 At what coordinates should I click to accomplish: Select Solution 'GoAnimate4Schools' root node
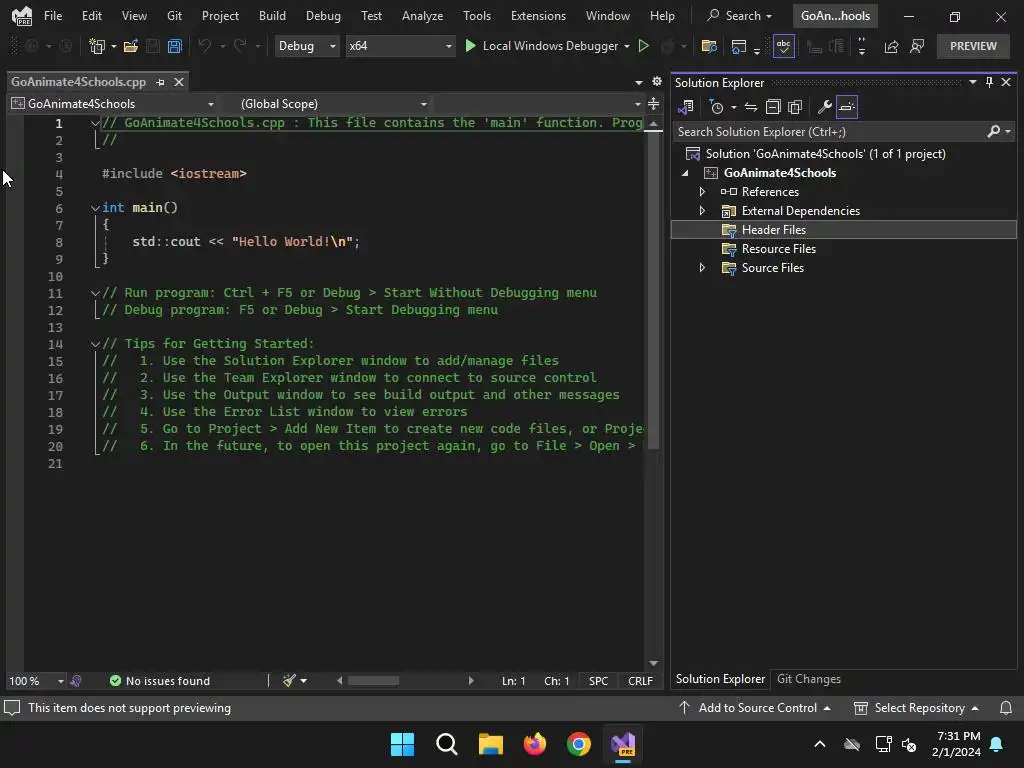tap(825, 154)
